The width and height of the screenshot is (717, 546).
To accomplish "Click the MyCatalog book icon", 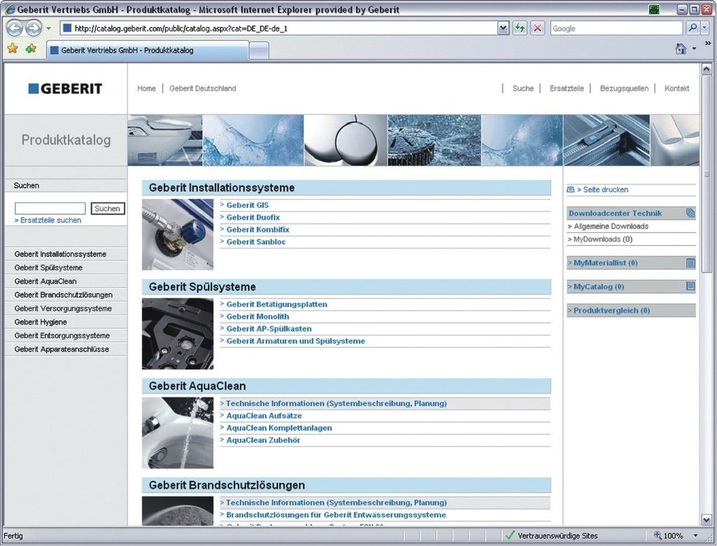I will [689, 287].
